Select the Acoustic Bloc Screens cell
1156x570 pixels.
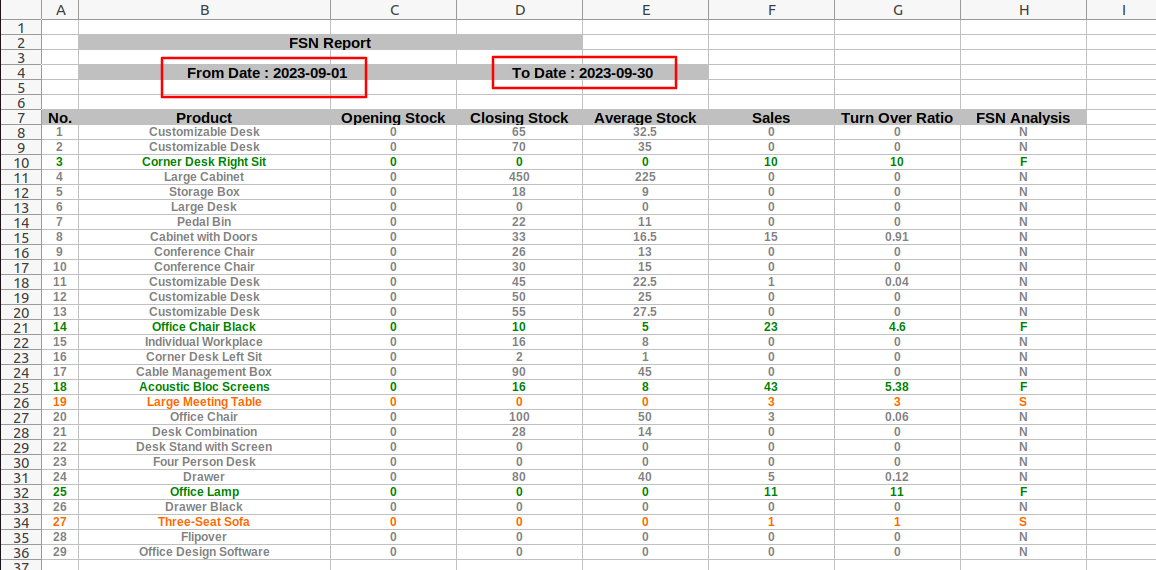[x=204, y=387]
